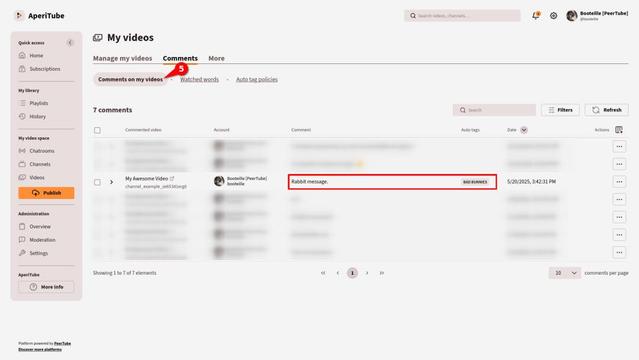Screen dimensions: 639x360
Task: Open actions menu for the Rabbit message row
Action: 619,182
